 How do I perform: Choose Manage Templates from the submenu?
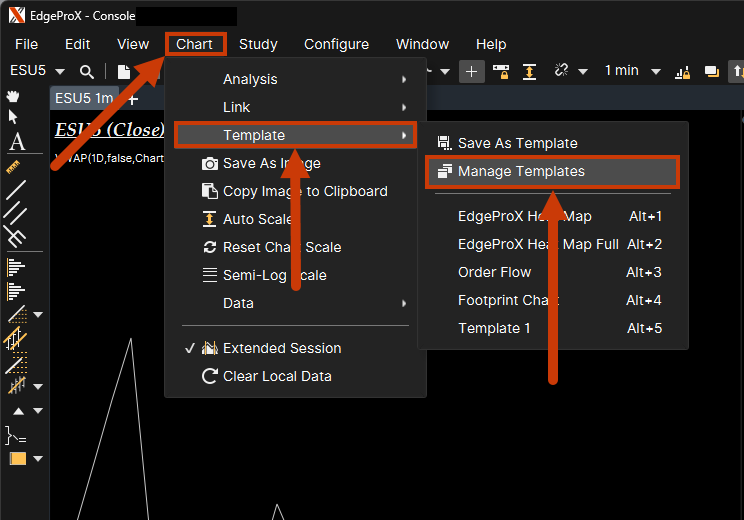point(521,171)
